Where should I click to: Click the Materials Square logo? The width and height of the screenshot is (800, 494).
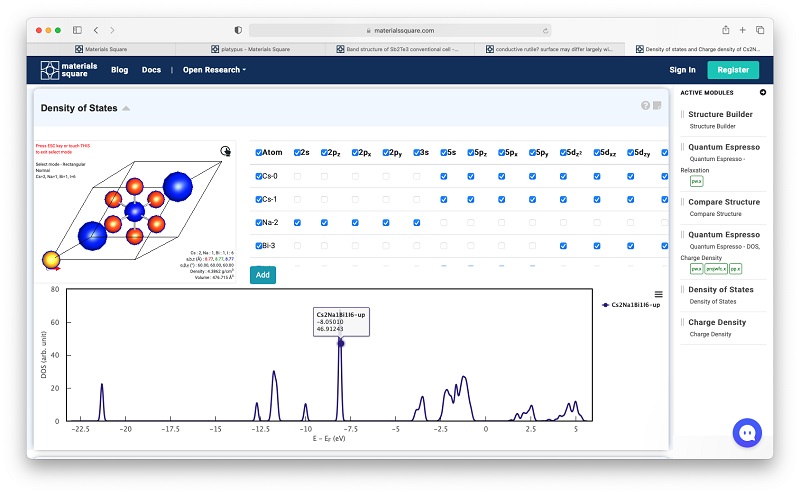(69, 70)
